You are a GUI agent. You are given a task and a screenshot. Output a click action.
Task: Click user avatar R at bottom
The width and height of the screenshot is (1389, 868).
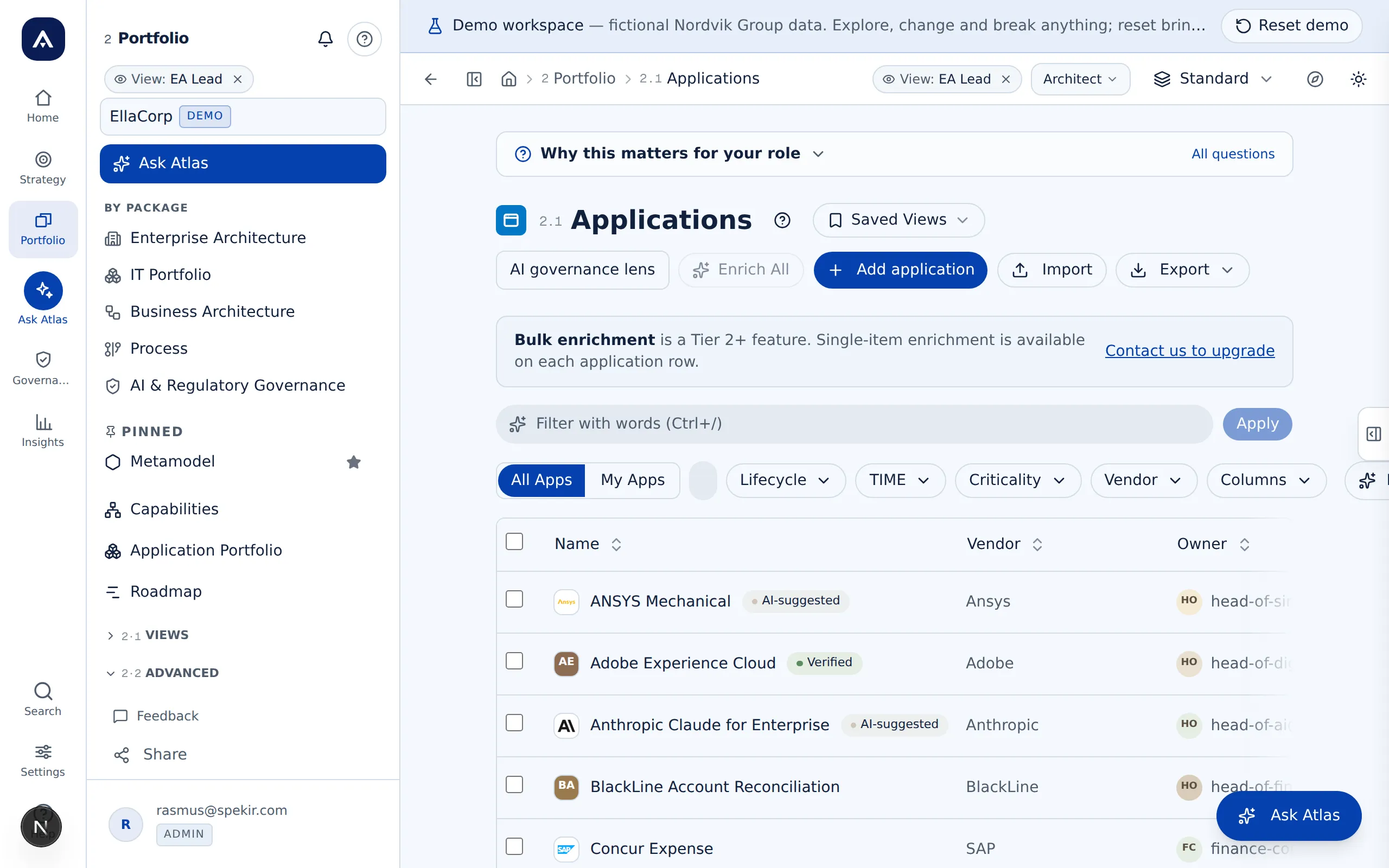point(126,825)
